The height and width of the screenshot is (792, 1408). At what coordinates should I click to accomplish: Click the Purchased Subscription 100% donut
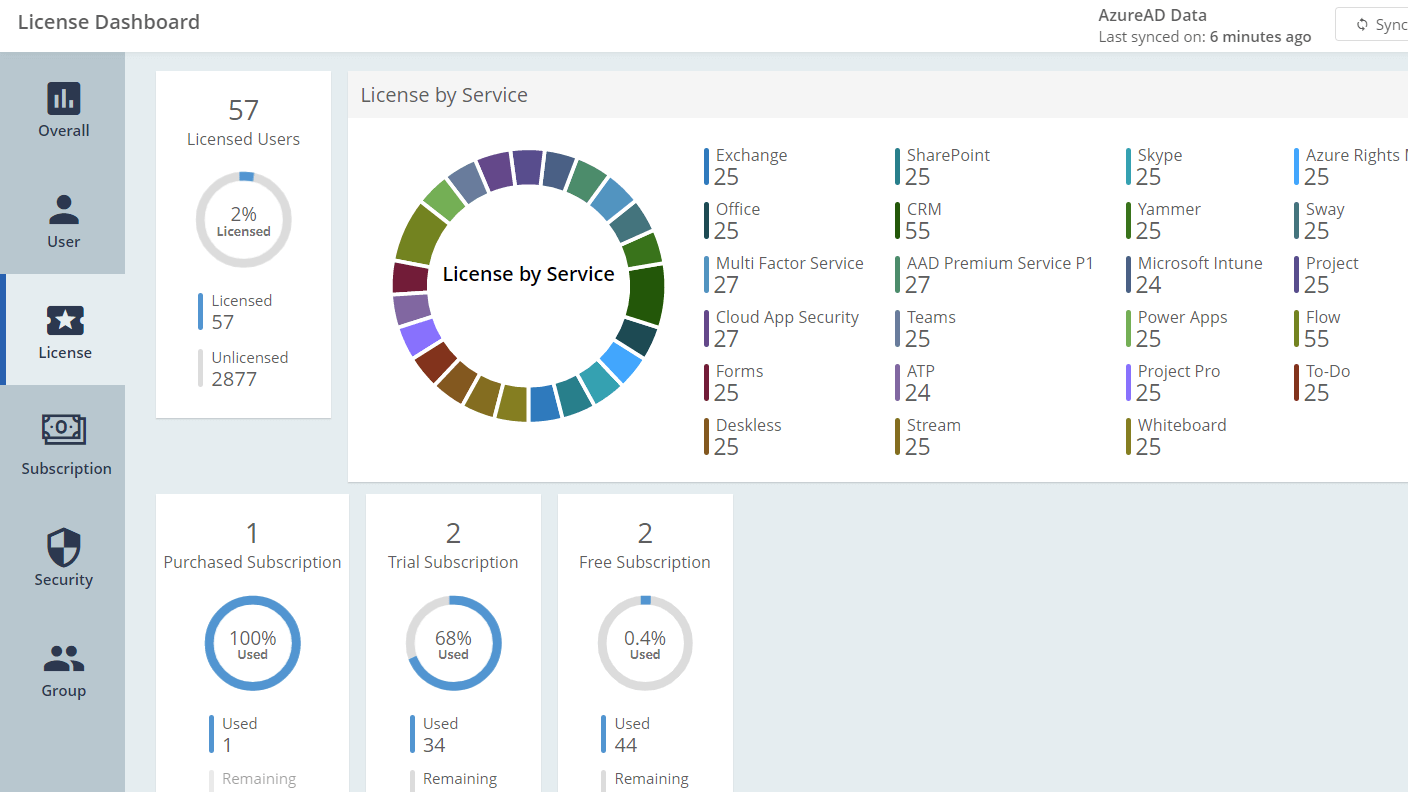(x=252, y=644)
